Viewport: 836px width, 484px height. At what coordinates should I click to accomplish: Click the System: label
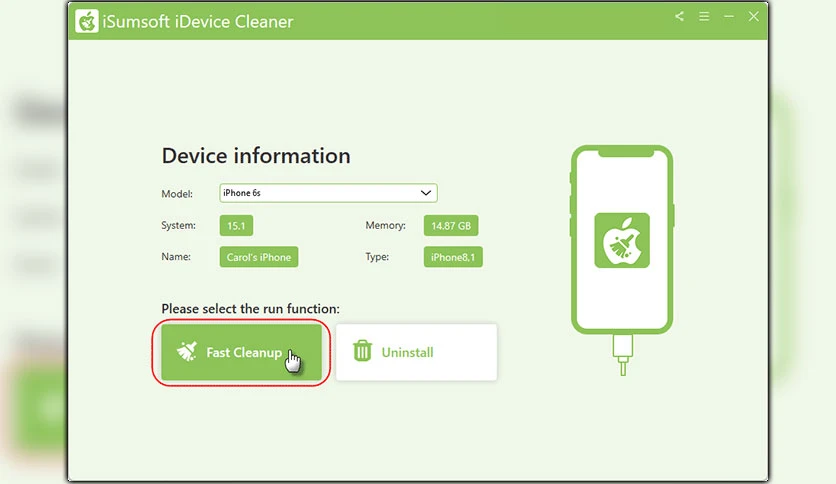pyautogui.click(x=179, y=225)
